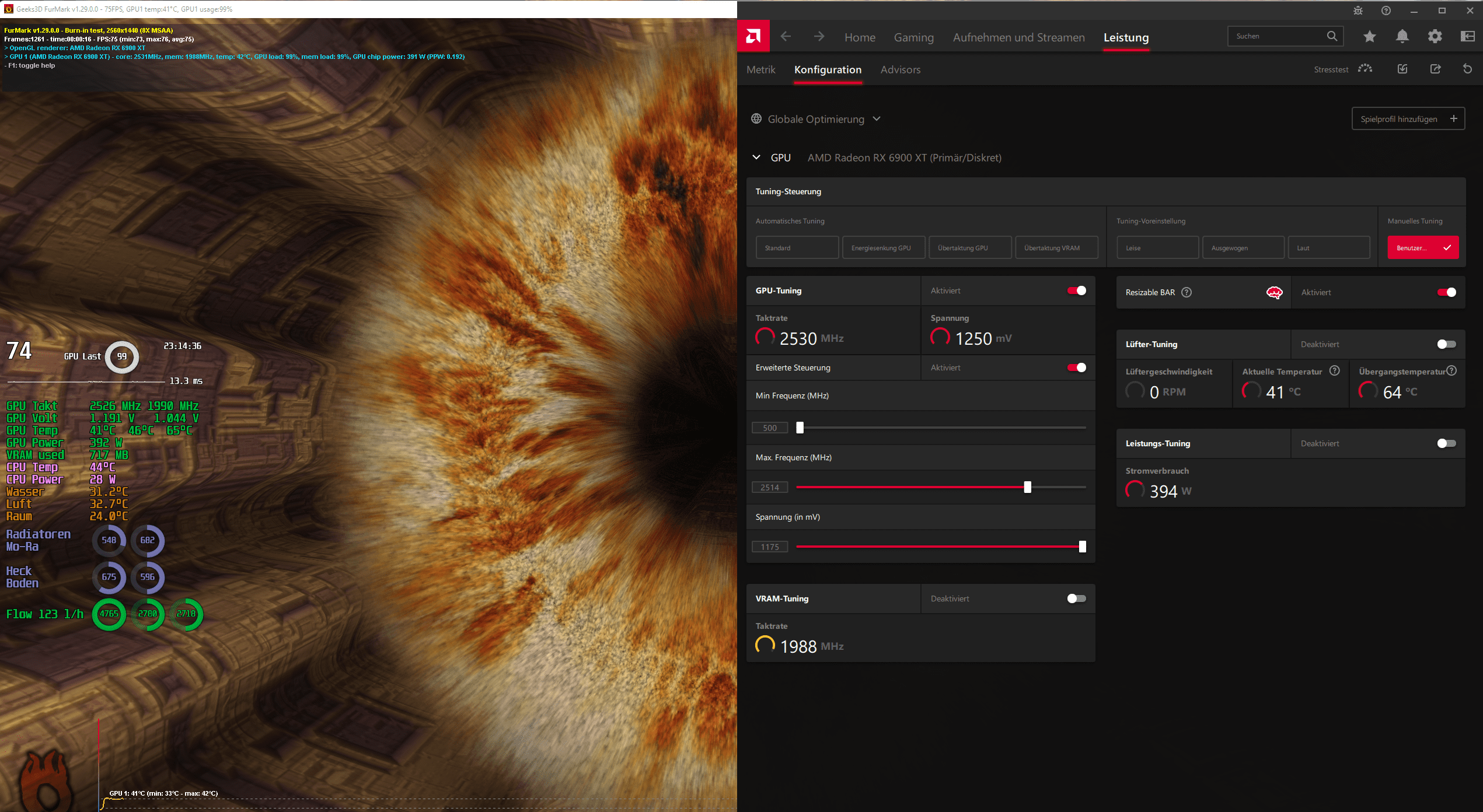Select the Standard tuning preset
The image size is (1483, 812).
pos(797,247)
